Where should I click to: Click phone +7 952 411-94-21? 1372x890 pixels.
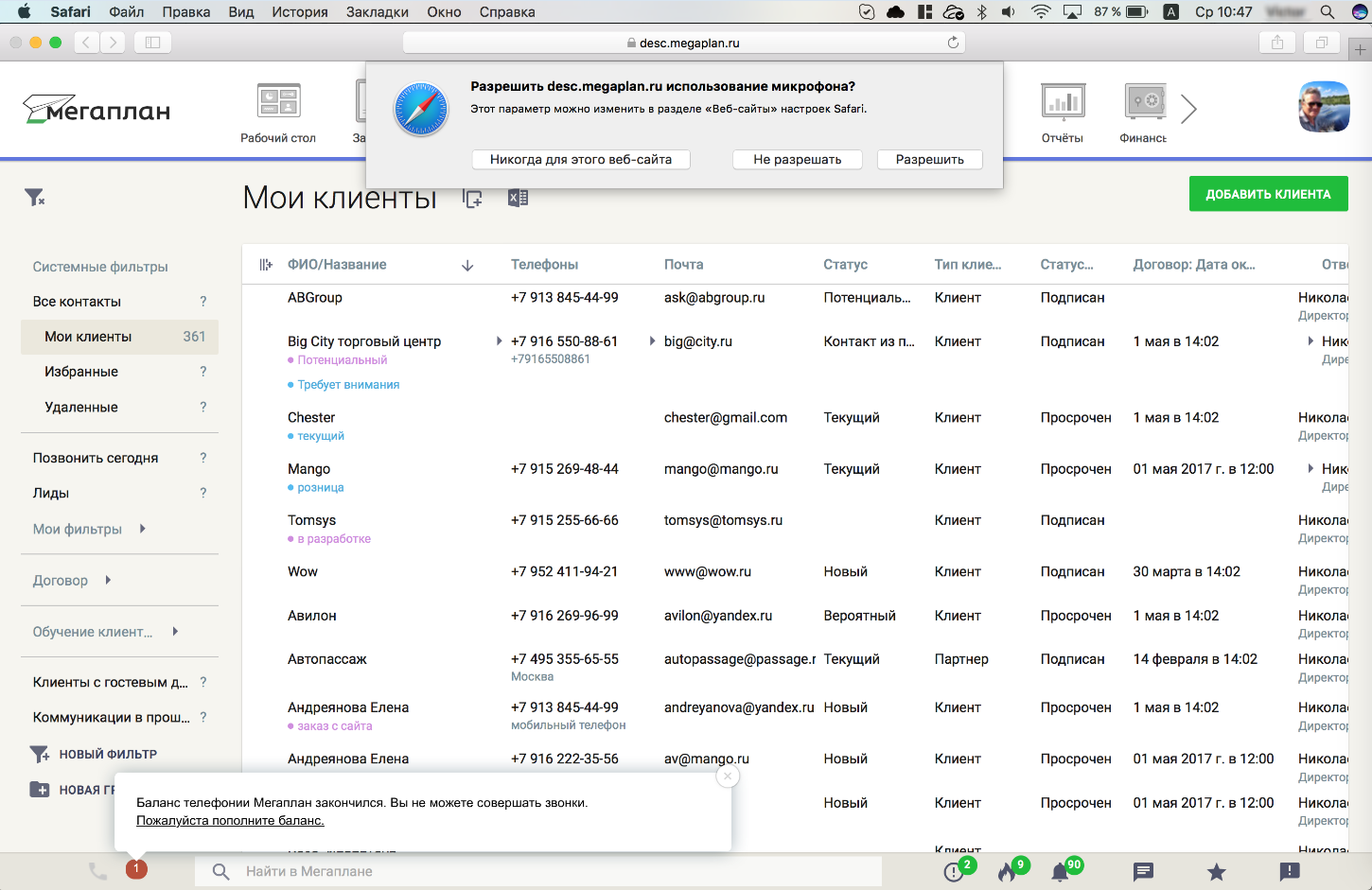(565, 572)
